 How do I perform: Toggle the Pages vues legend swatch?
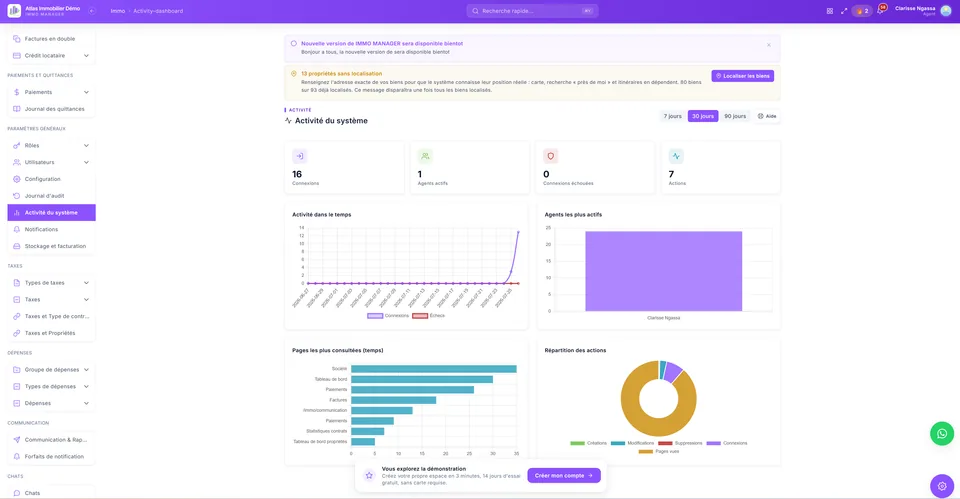pyautogui.click(x=646, y=452)
